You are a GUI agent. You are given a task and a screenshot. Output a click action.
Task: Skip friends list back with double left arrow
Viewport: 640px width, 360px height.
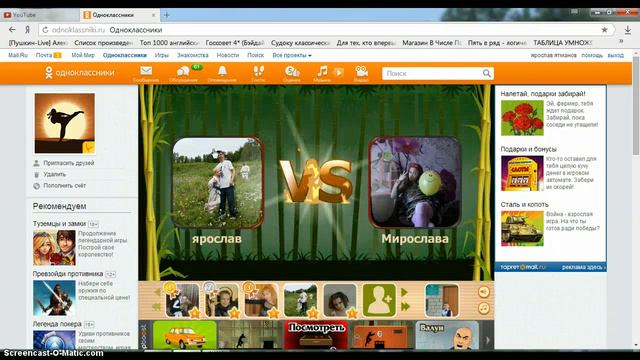tap(156, 307)
